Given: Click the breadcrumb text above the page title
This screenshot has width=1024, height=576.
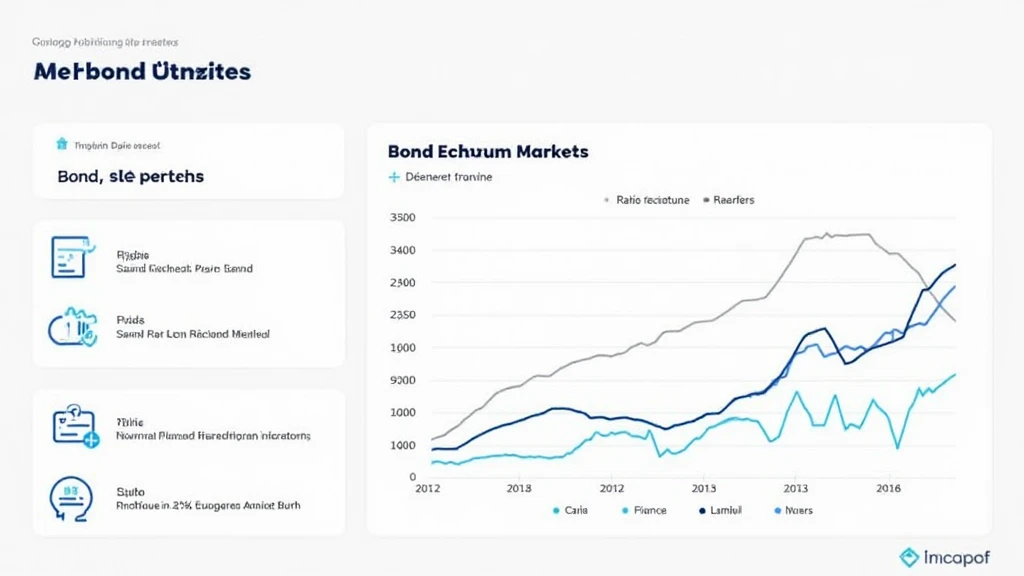Looking at the screenshot, I should click(x=105, y=42).
